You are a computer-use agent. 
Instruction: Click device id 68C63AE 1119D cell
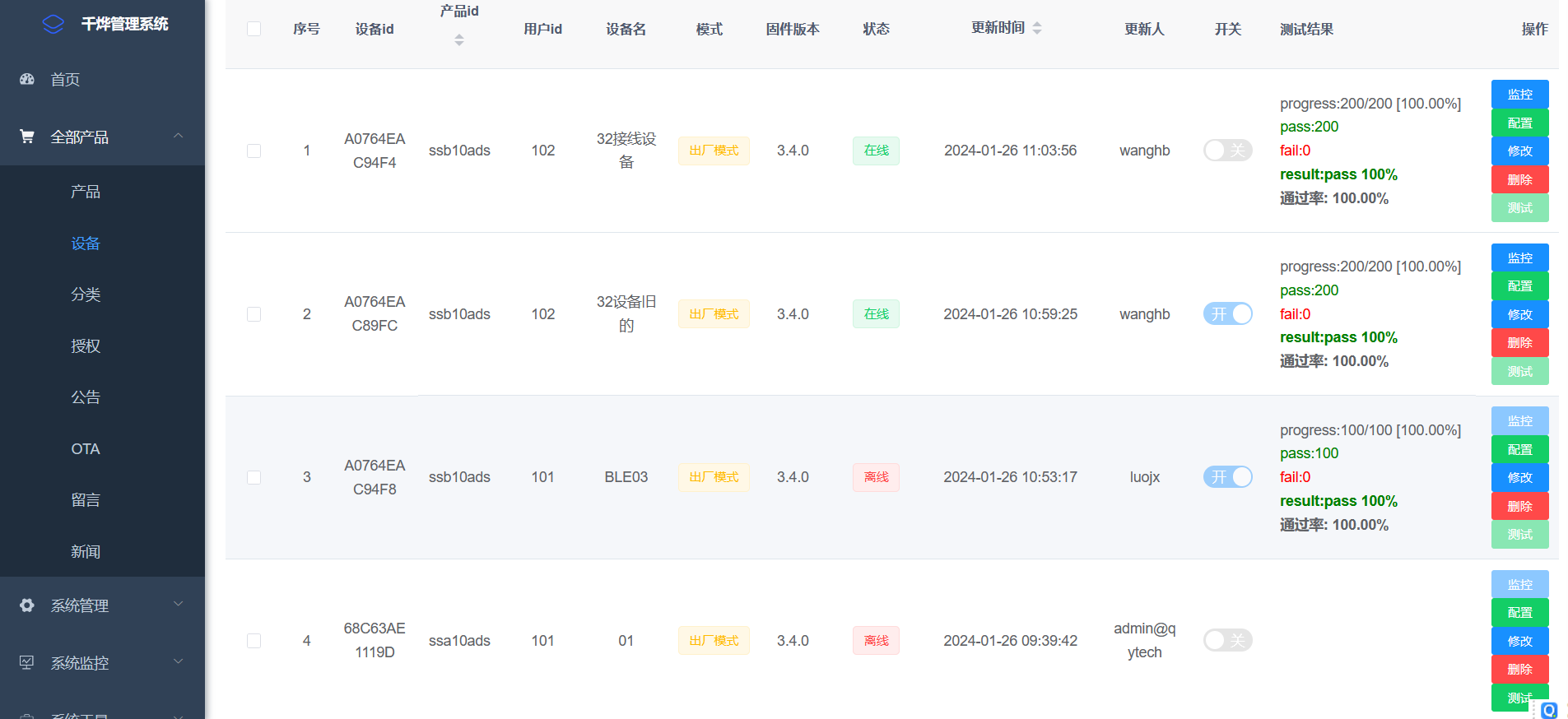coord(375,640)
